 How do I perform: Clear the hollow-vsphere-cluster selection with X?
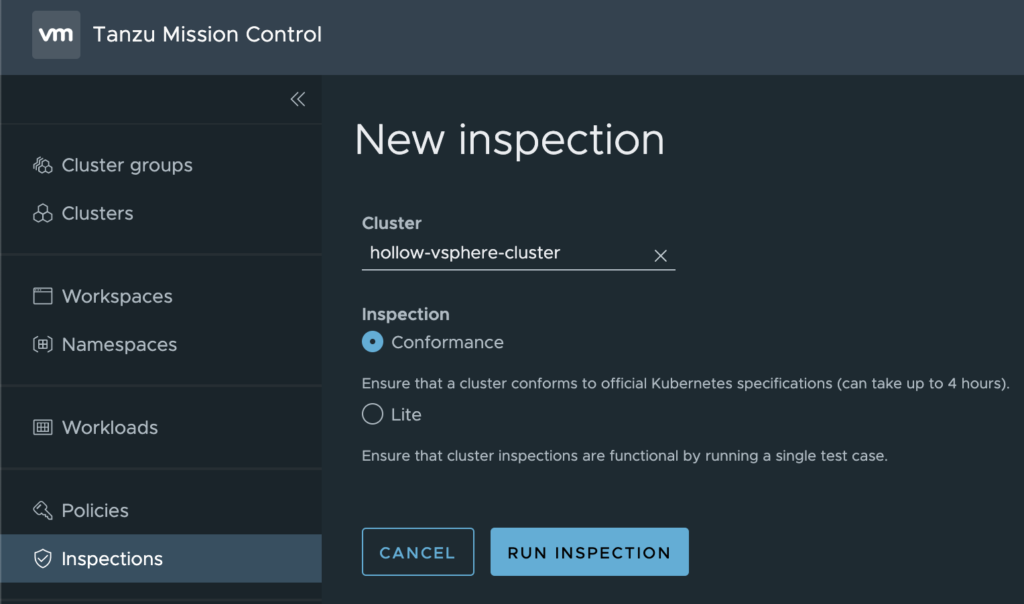pos(660,255)
